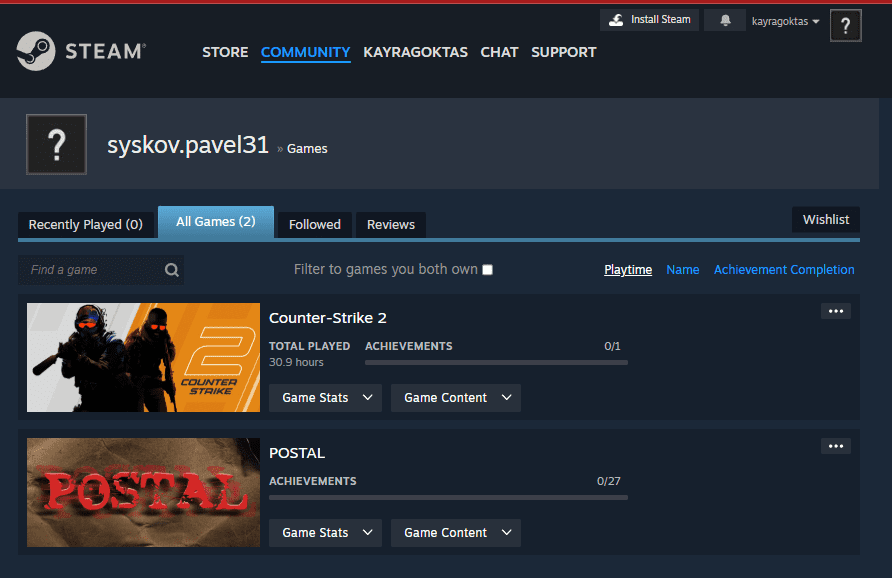Open POSTAL more options menu
The image size is (892, 578).
pos(836,446)
